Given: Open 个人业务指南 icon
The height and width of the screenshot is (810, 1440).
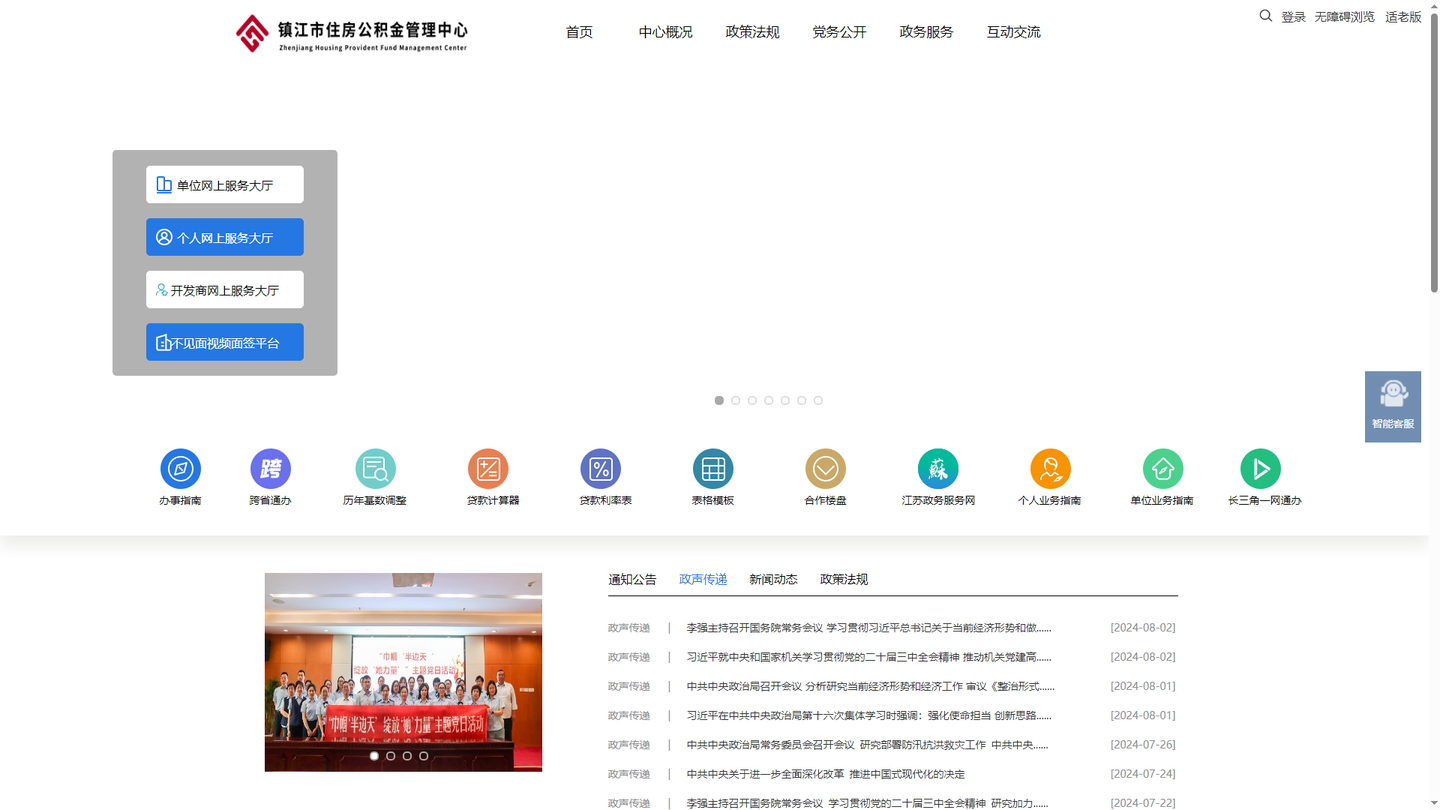Looking at the screenshot, I should coord(1050,469).
